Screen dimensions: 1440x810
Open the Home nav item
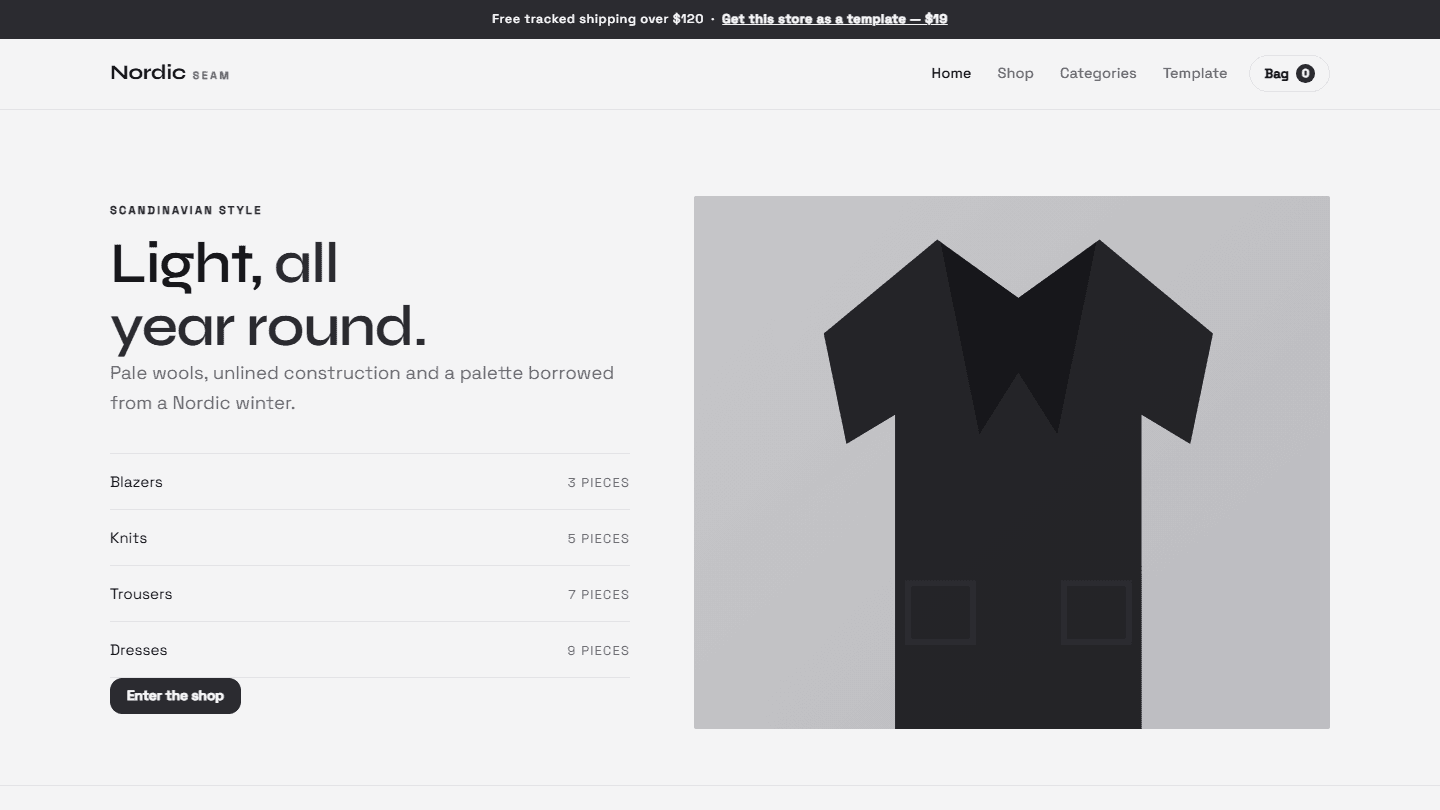pos(951,73)
